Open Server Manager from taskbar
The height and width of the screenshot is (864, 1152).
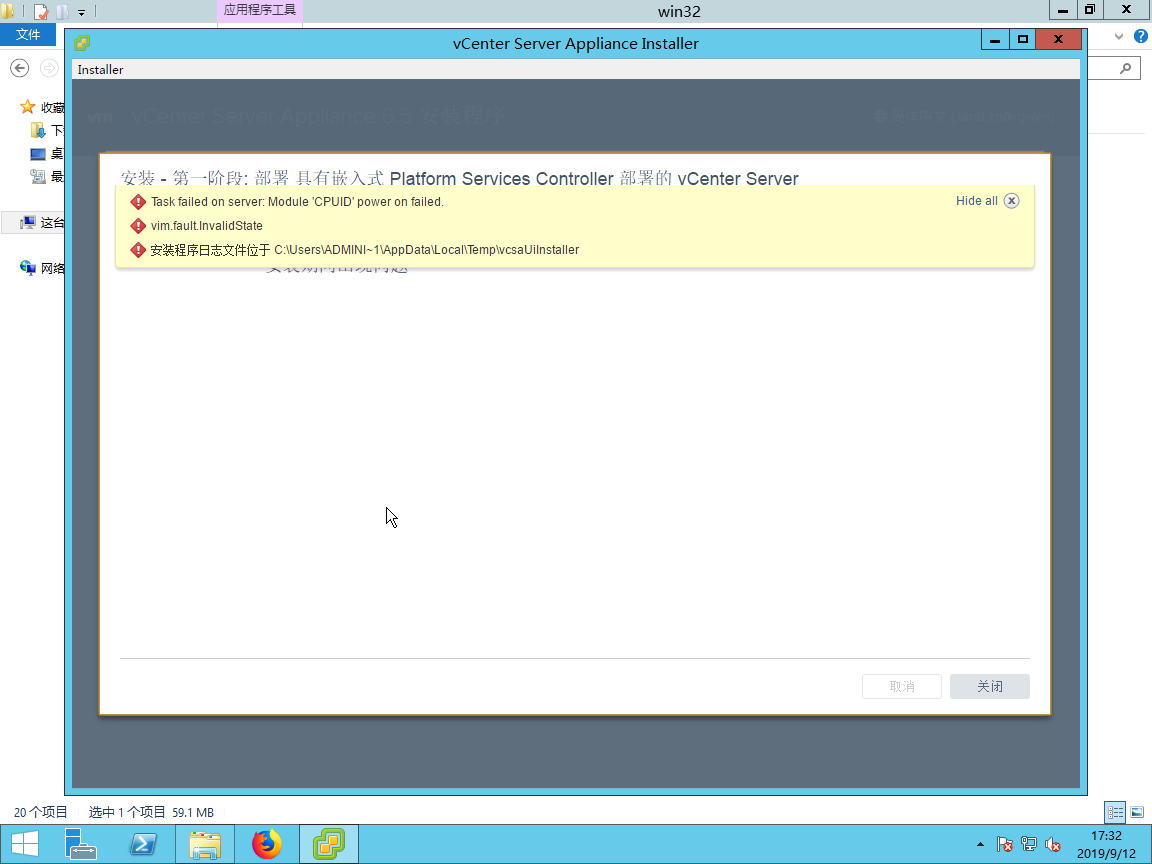pos(80,844)
